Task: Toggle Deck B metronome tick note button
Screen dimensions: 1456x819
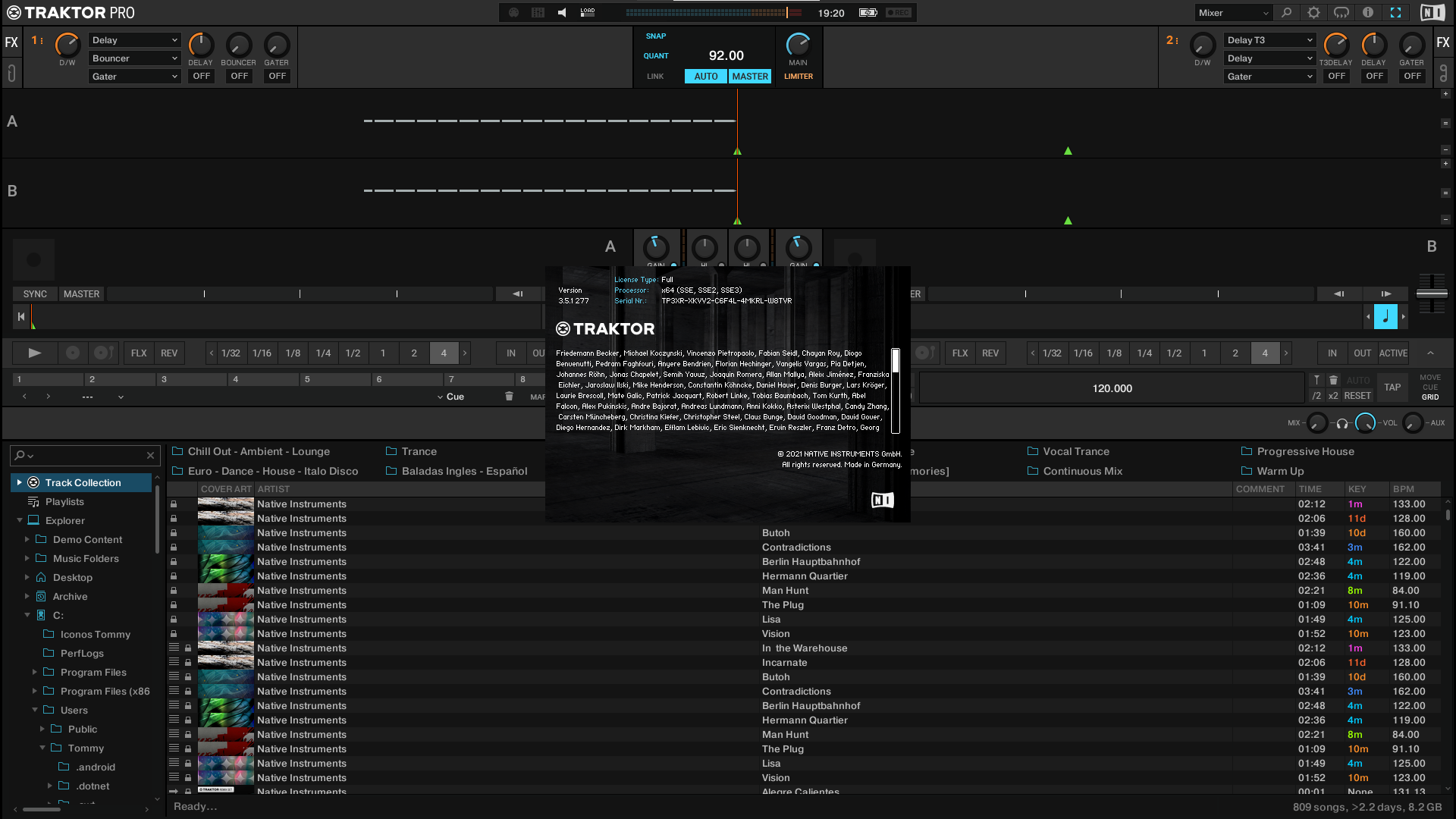Action: [1385, 316]
